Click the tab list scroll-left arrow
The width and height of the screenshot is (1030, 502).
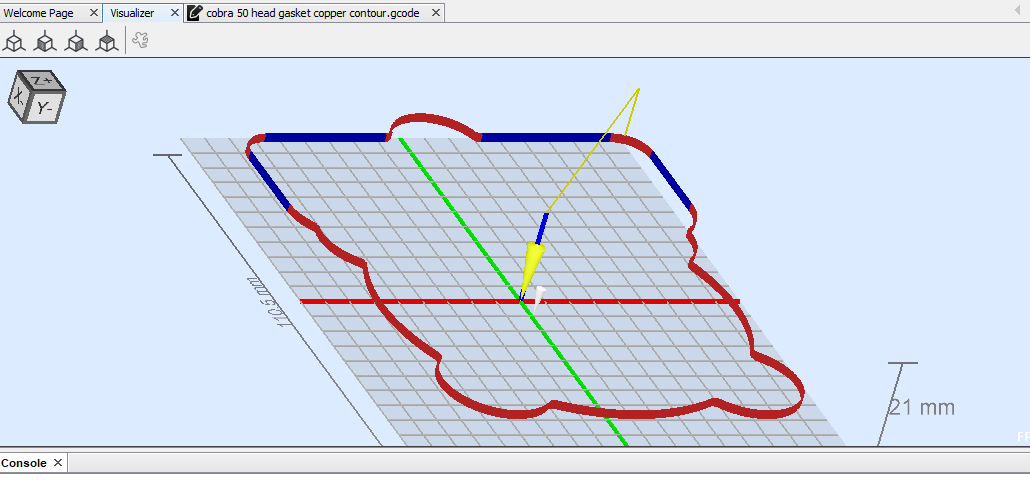1018,10
